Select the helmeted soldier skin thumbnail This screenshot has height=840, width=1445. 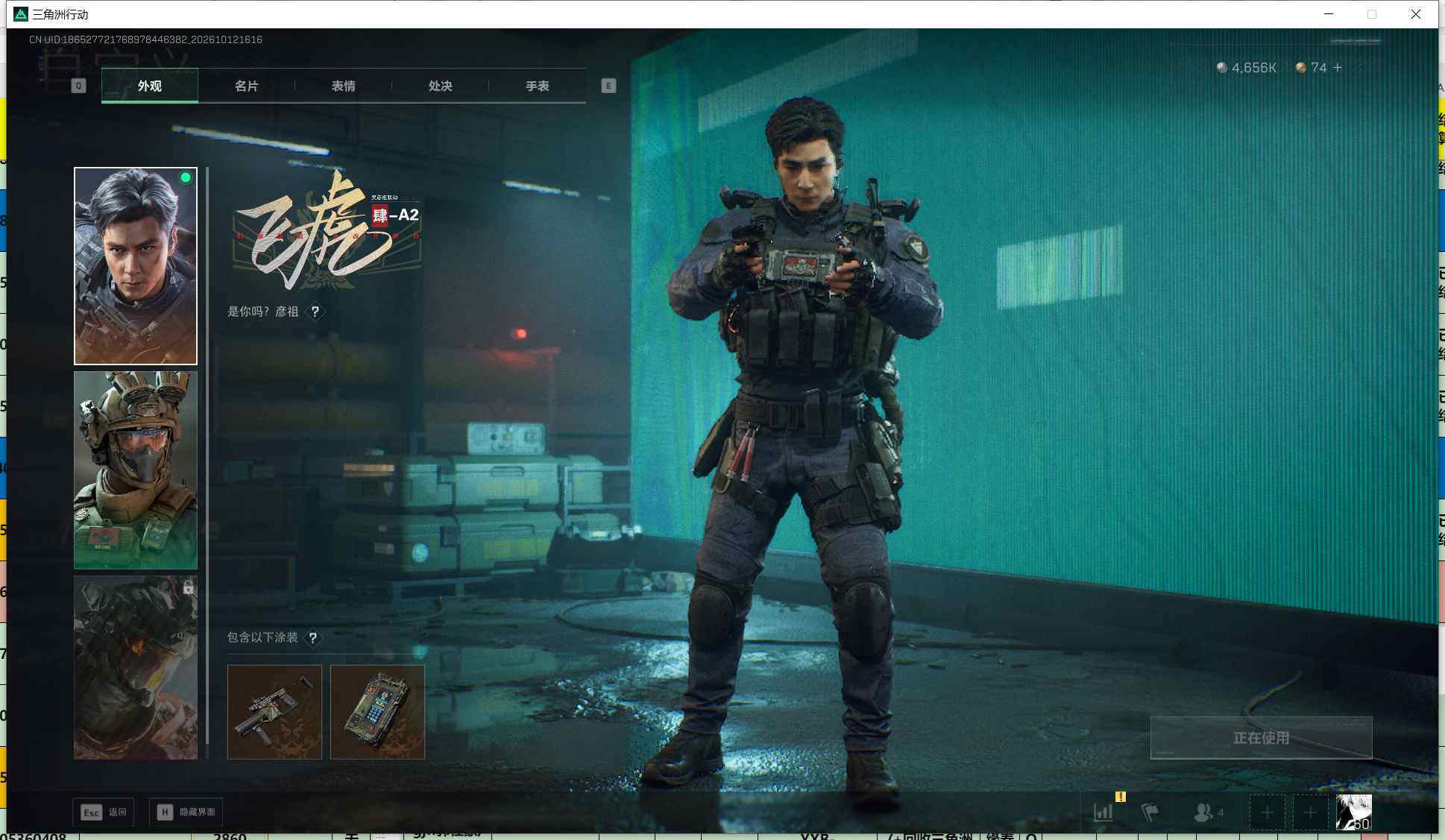pos(136,470)
